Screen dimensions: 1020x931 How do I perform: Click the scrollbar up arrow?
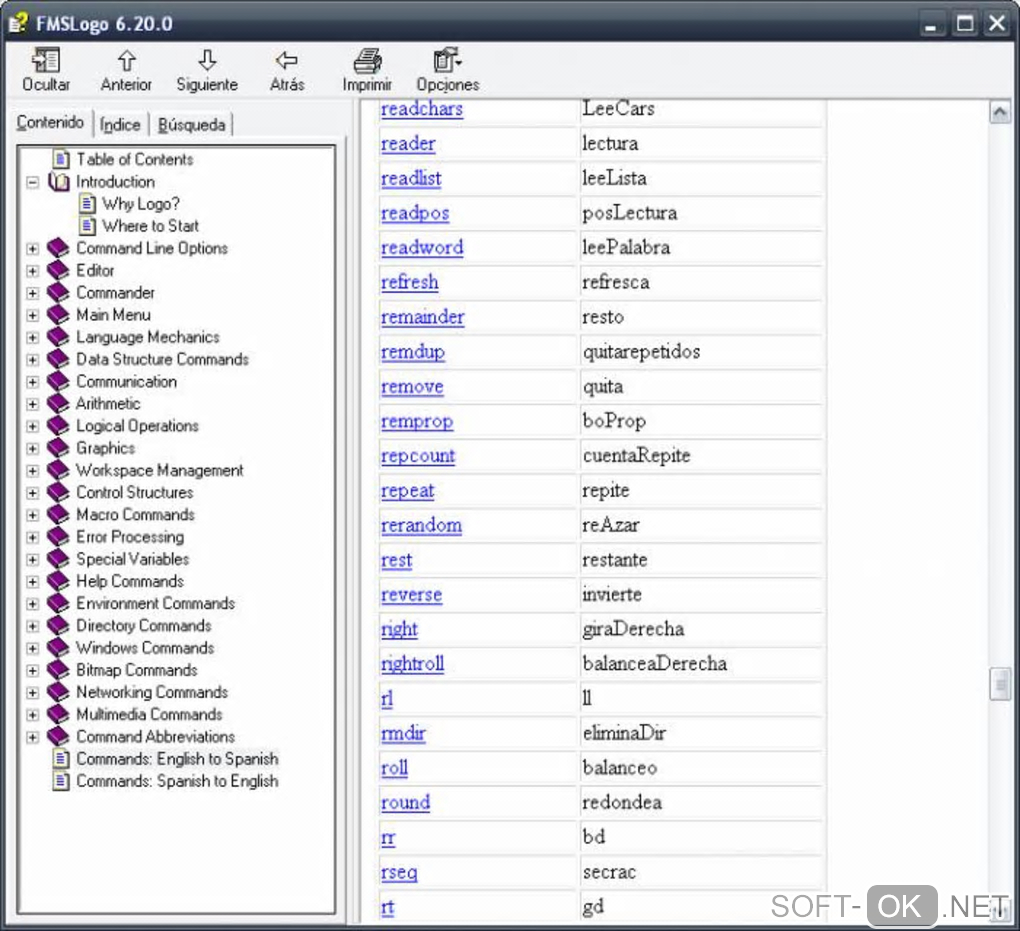point(1000,113)
